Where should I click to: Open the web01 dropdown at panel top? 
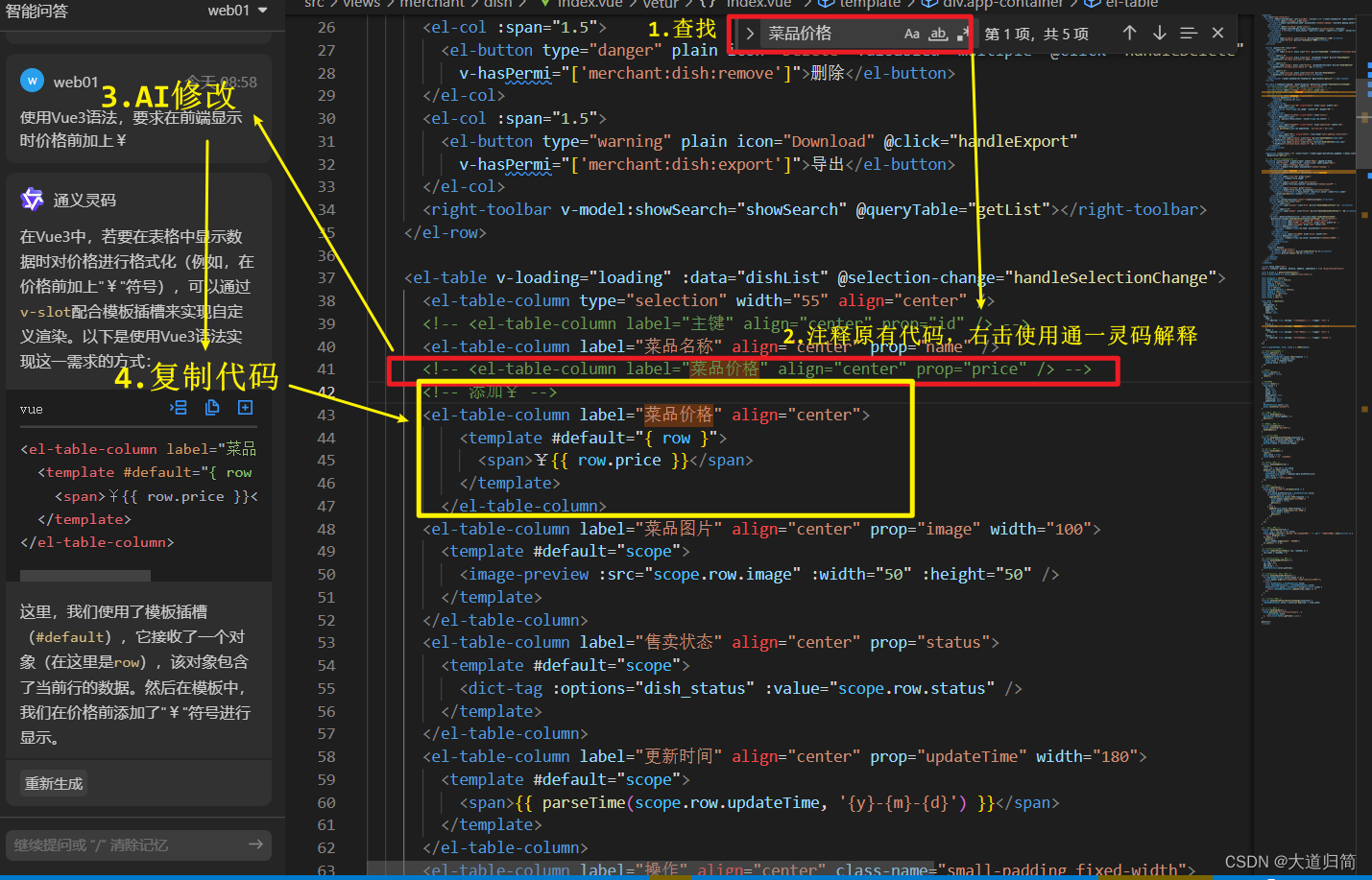(x=237, y=11)
